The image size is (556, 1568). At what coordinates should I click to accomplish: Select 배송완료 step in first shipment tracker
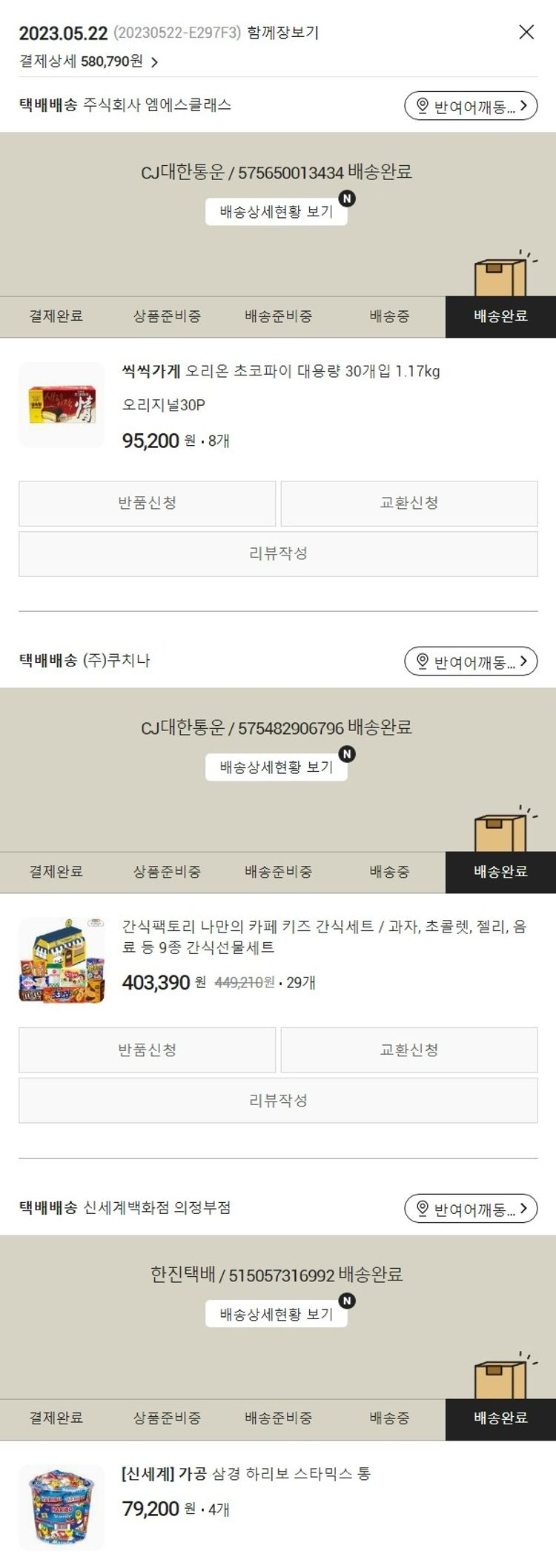tap(500, 317)
